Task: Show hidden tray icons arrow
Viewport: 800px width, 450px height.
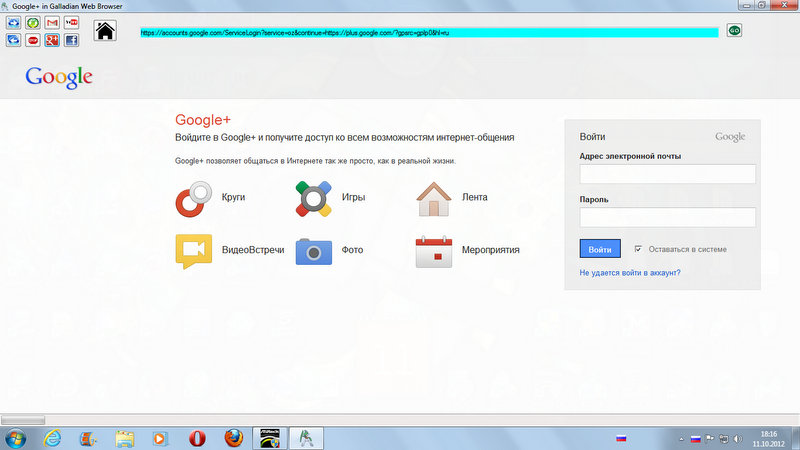Action: coord(681,439)
